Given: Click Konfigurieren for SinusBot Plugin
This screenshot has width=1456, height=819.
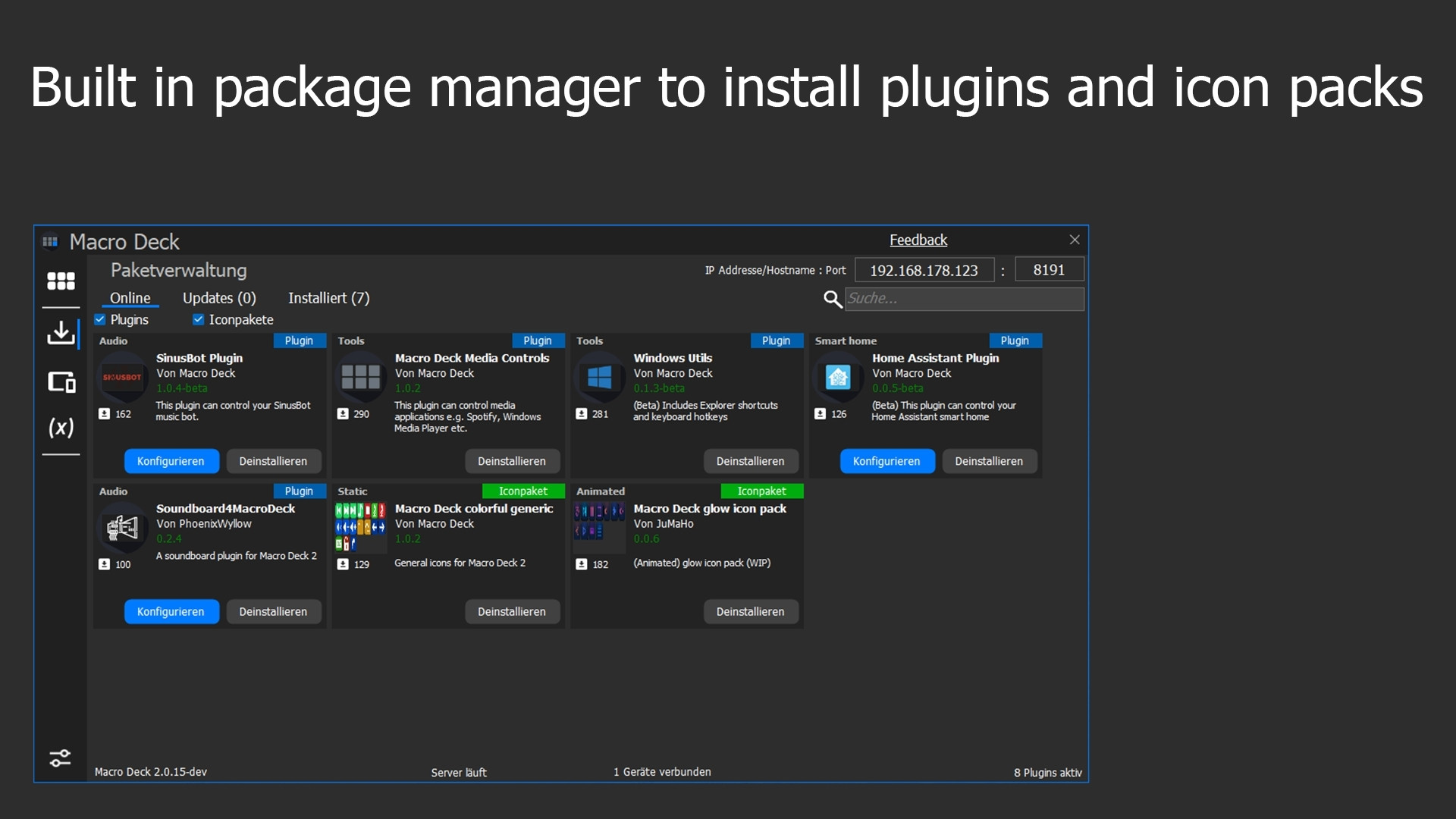Looking at the screenshot, I should tap(171, 461).
